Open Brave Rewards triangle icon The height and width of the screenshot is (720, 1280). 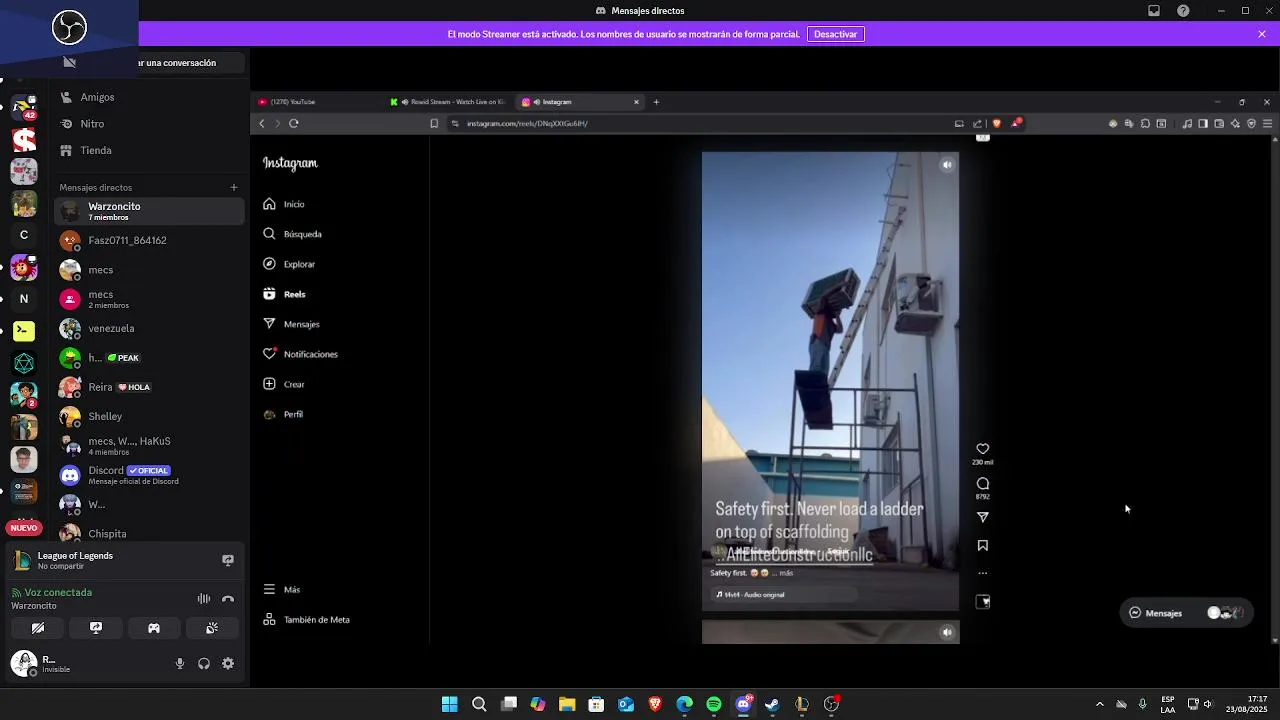tap(1016, 123)
